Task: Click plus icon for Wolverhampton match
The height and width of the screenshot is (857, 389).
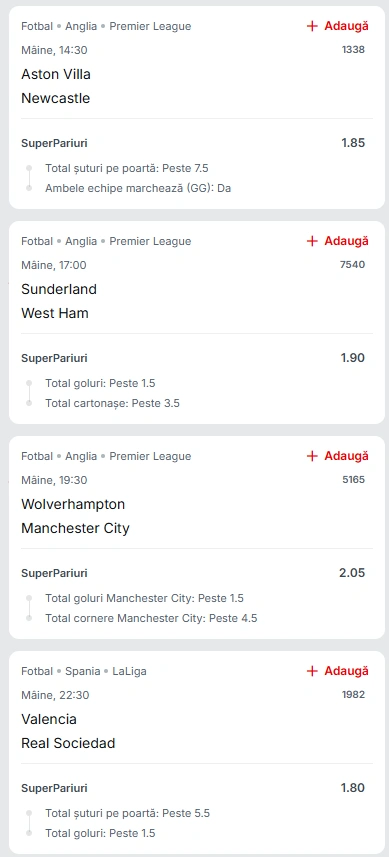Action: pyautogui.click(x=312, y=456)
